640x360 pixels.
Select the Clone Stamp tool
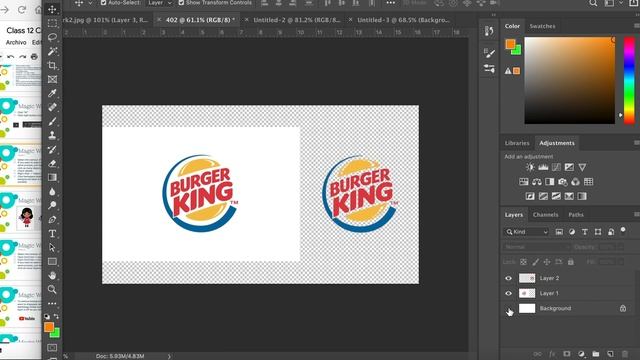click(x=52, y=135)
